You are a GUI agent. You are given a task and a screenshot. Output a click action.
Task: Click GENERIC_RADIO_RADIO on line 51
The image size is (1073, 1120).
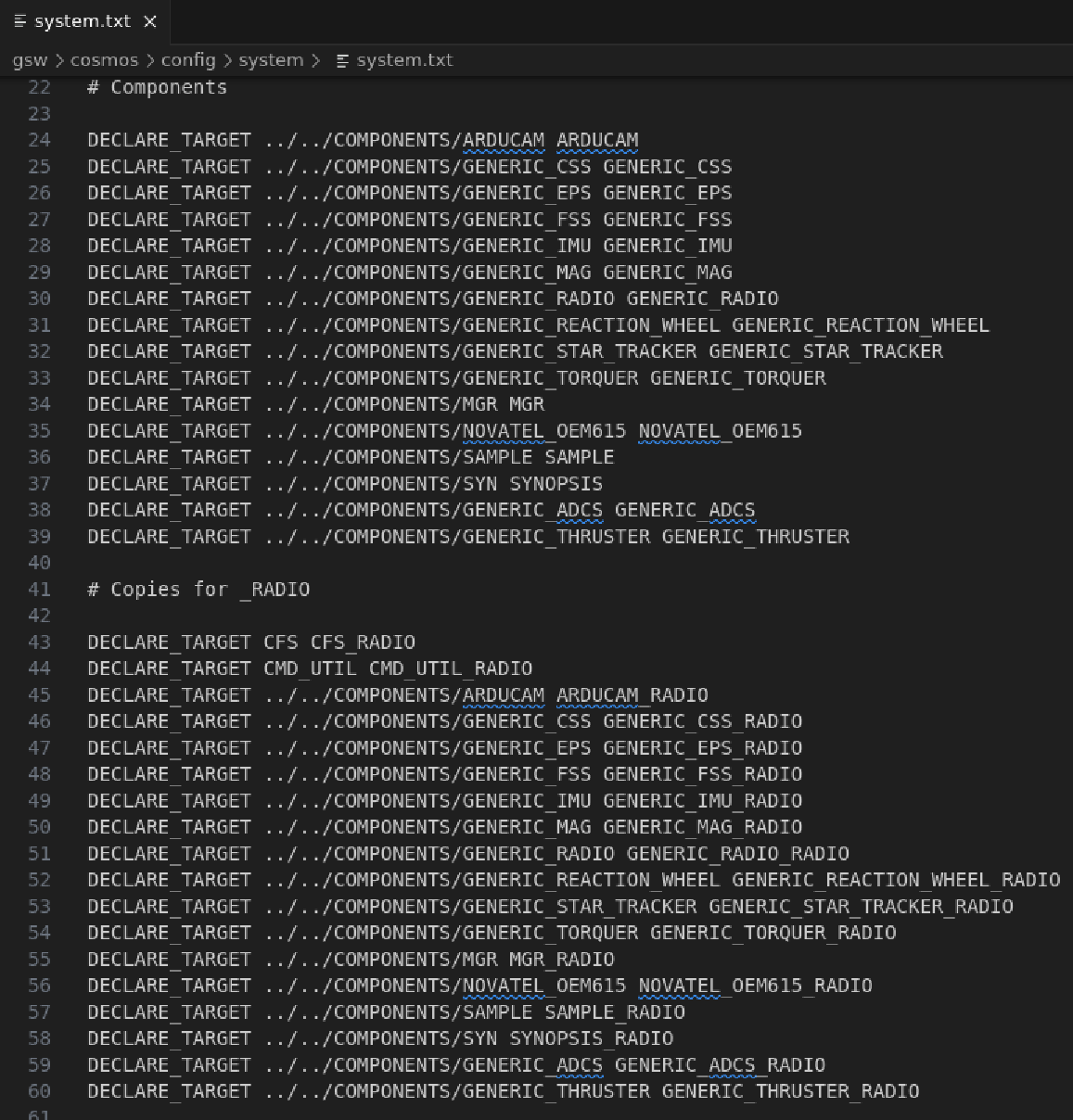point(738,854)
